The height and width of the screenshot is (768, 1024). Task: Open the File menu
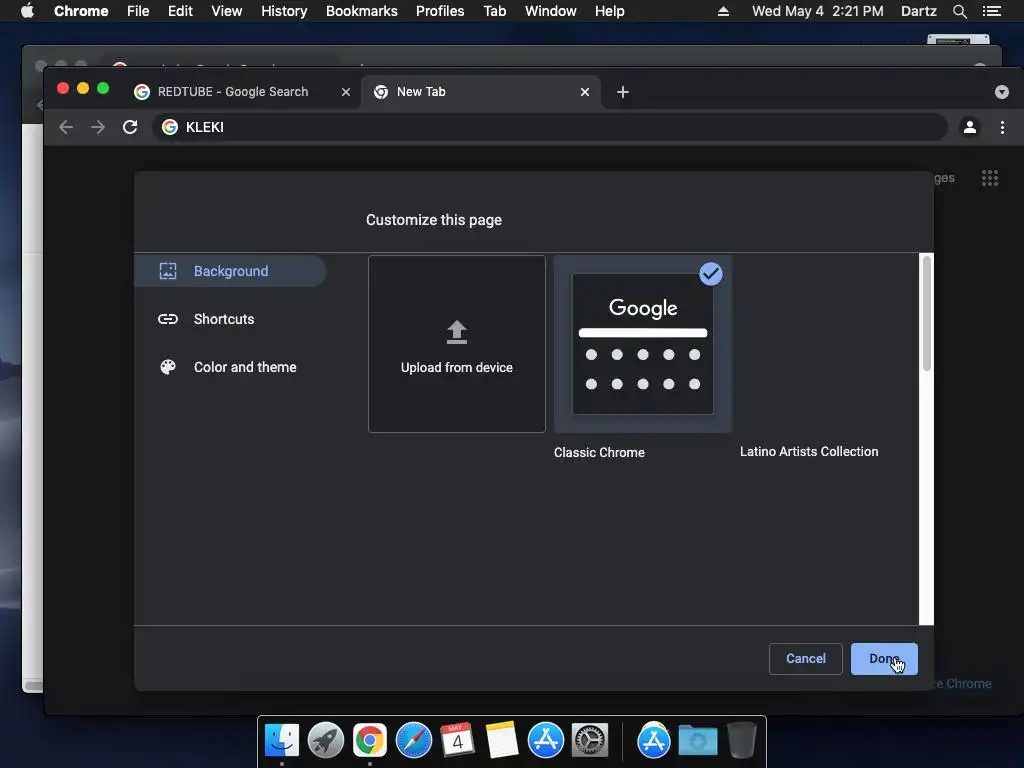[138, 11]
